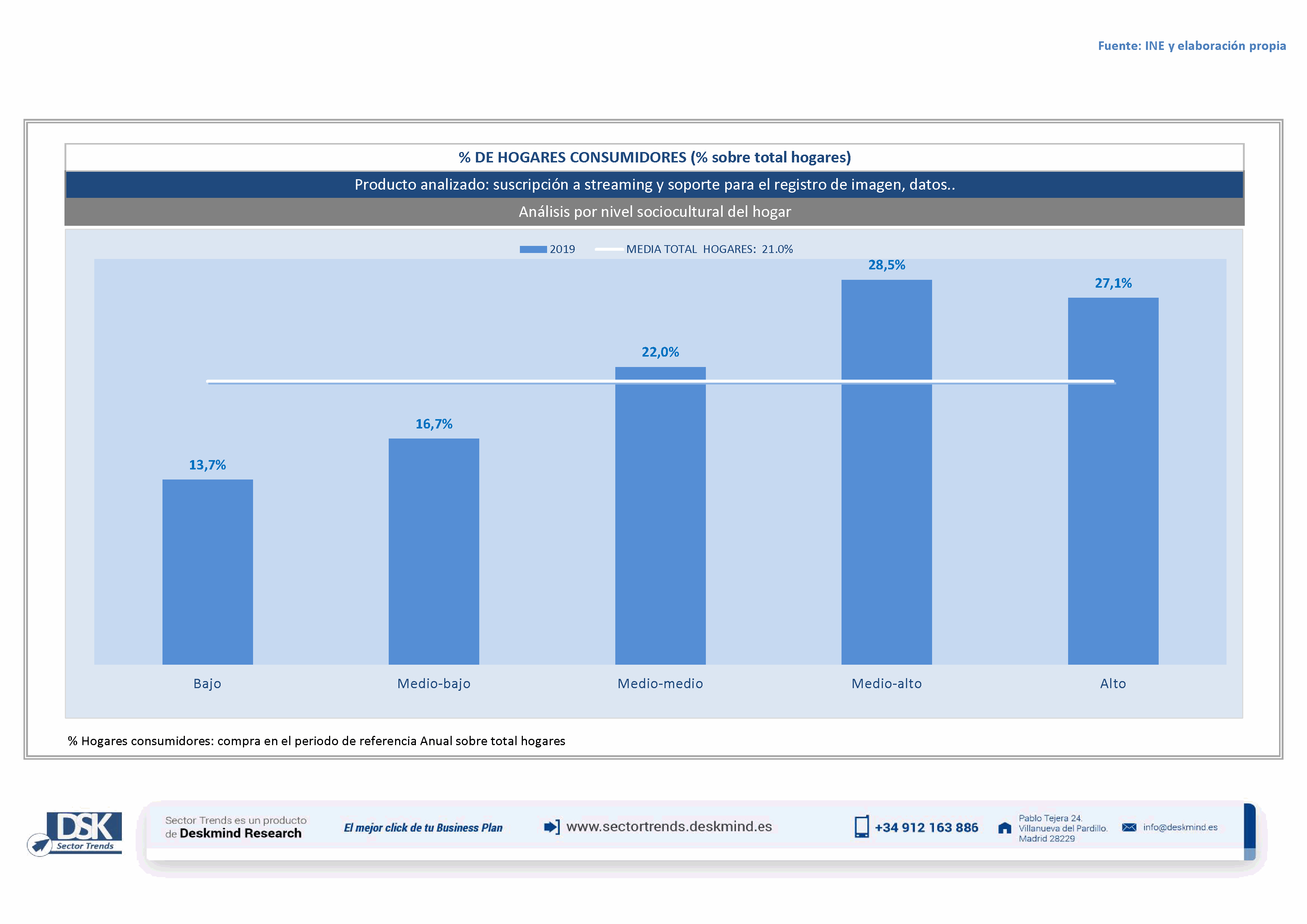Select the Medio-alto bar

pyautogui.click(x=886, y=472)
